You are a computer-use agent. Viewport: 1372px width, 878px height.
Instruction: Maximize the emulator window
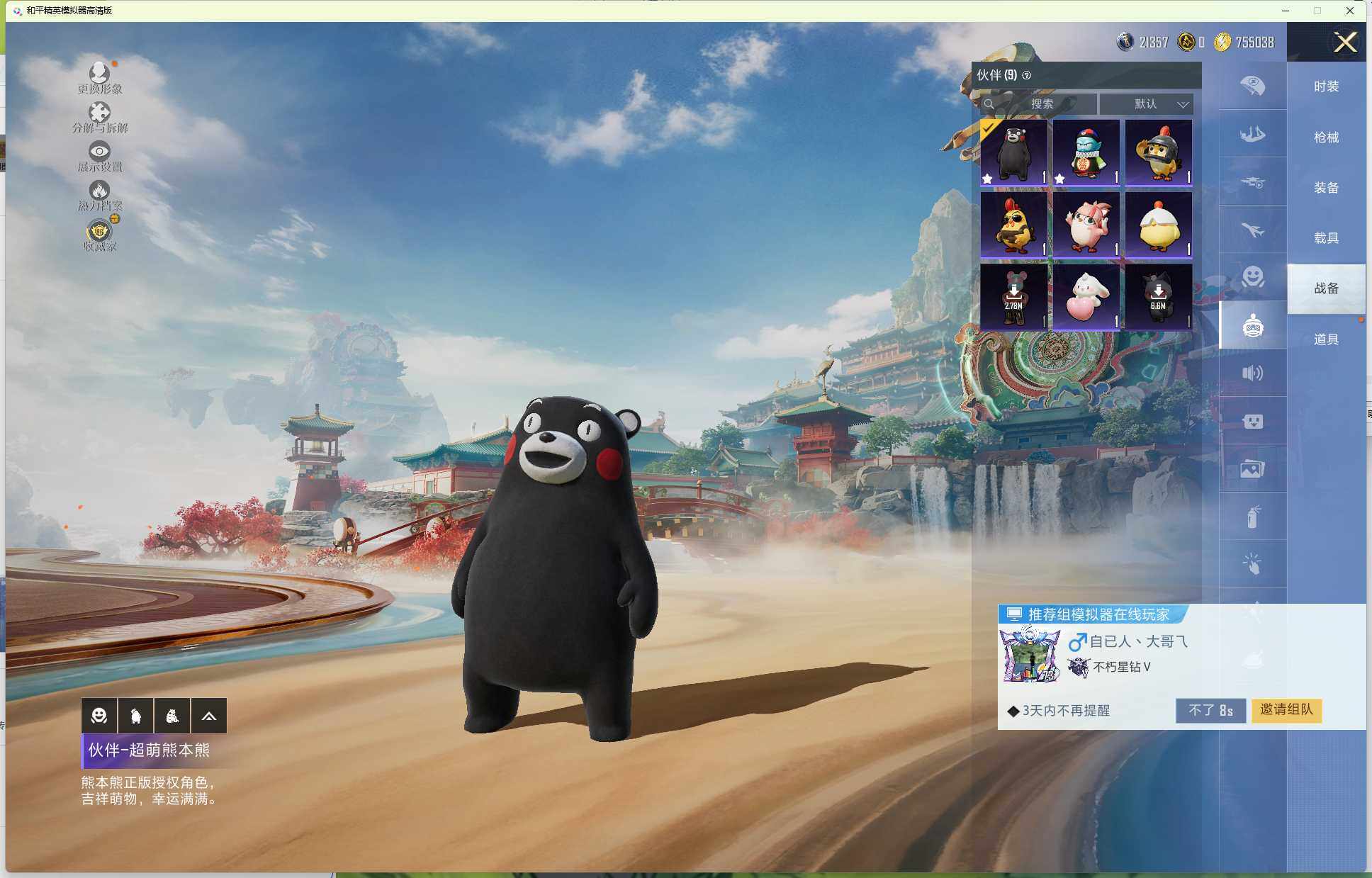pos(1317,11)
